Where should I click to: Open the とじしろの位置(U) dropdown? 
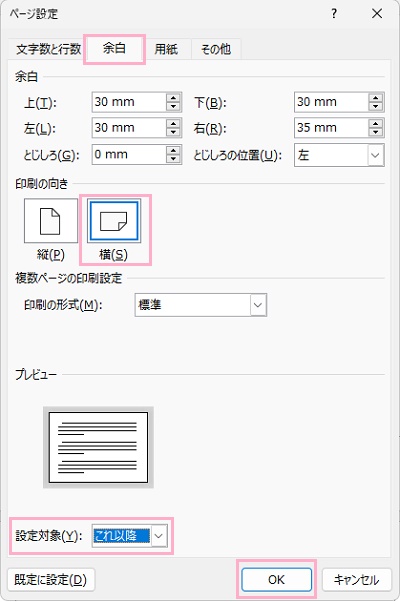[339, 155]
